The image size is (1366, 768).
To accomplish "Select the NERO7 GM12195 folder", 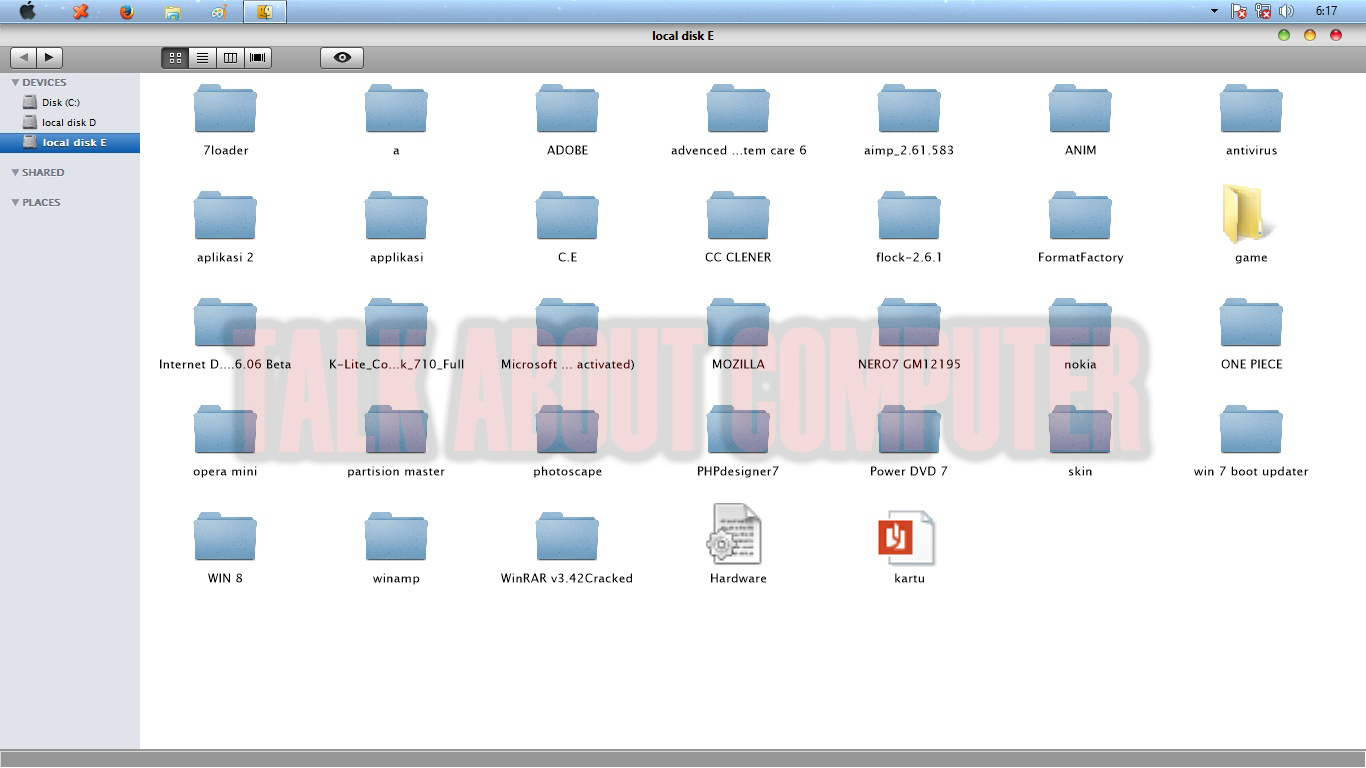I will pyautogui.click(x=909, y=334).
